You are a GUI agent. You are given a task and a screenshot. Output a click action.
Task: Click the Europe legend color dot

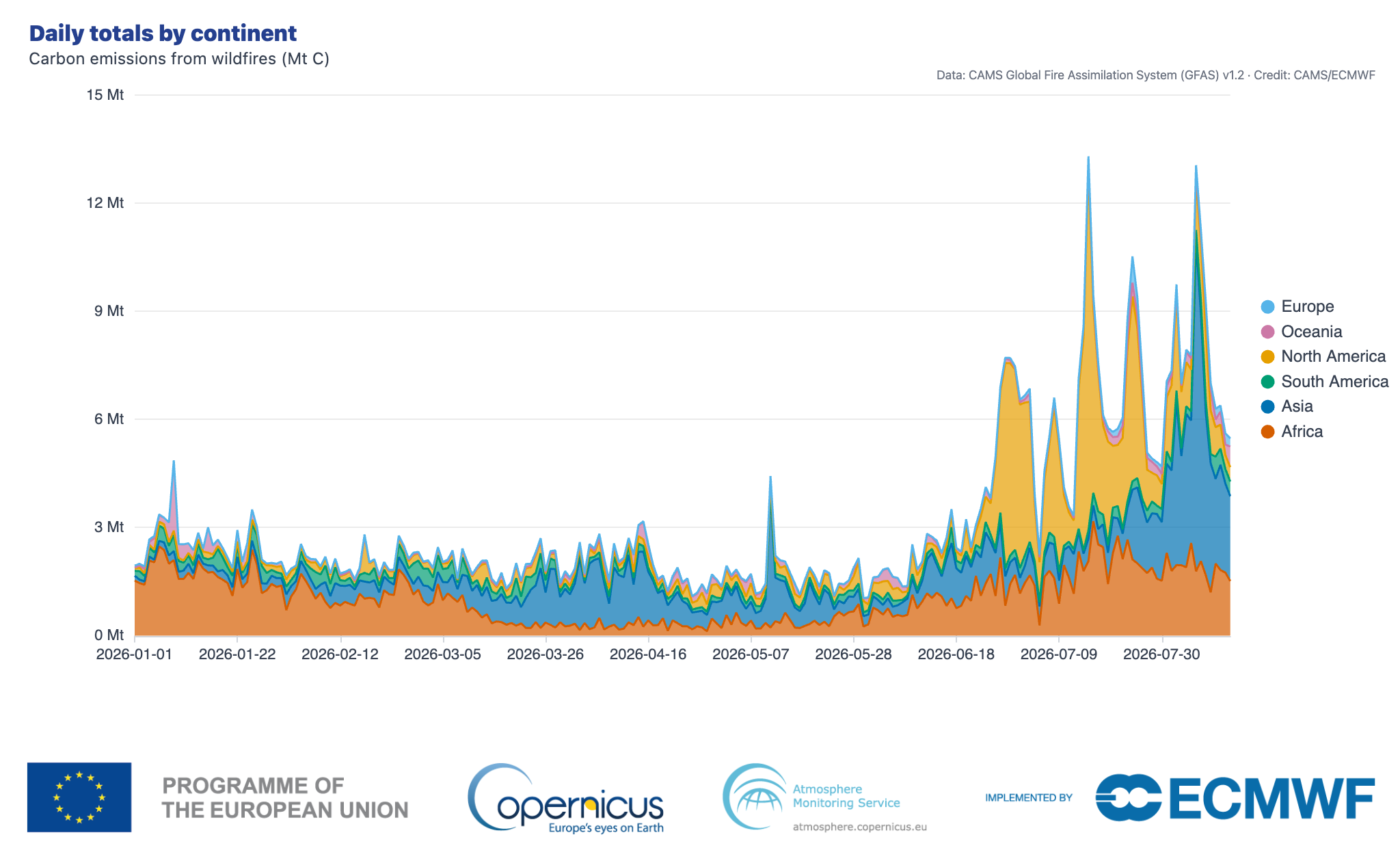coord(1267,307)
